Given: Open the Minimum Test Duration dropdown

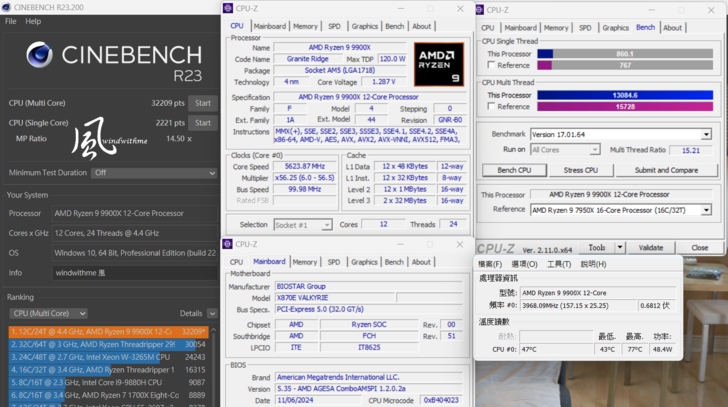Looking at the screenshot, I should click(153, 173).
